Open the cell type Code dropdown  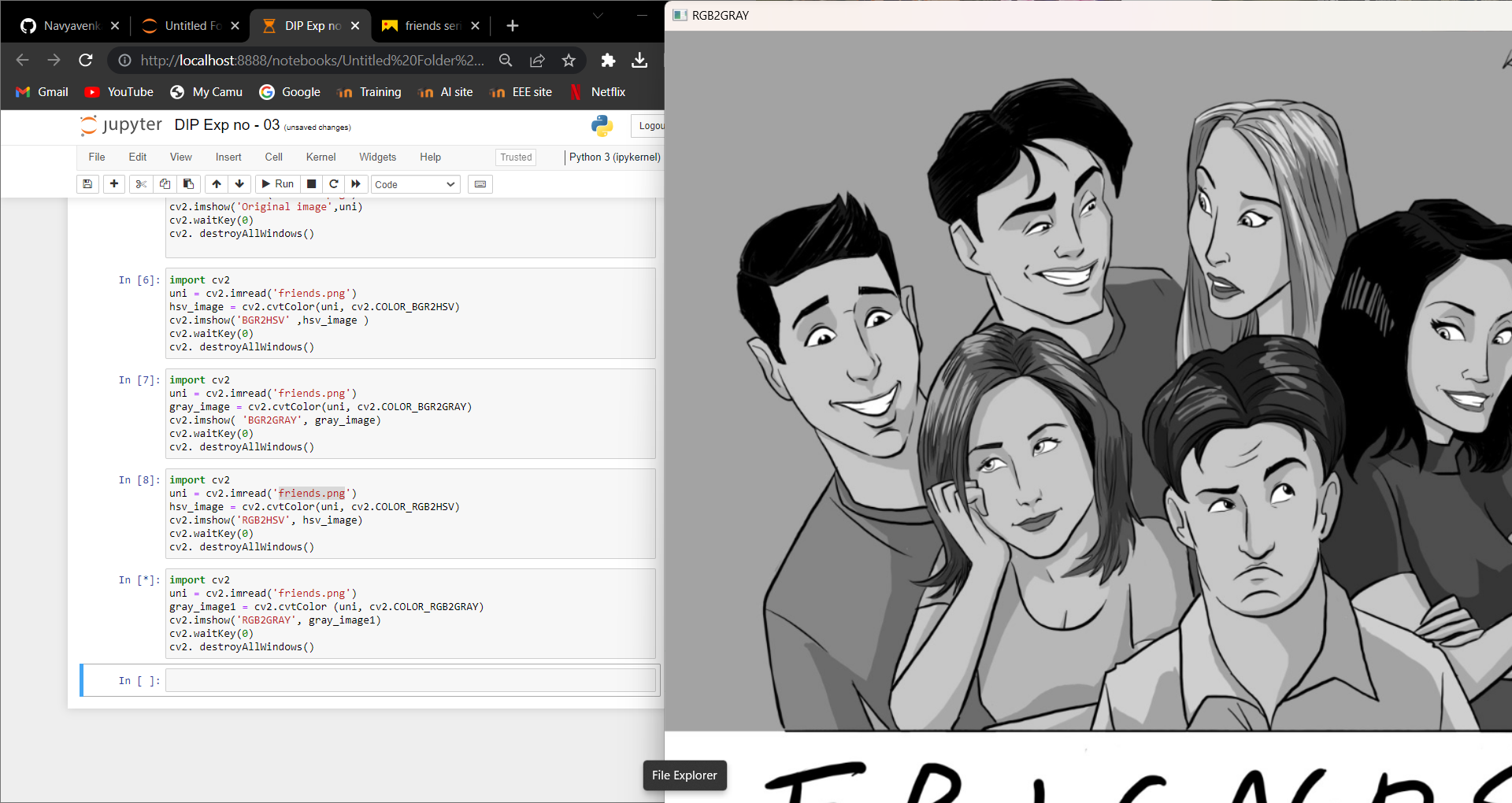(416, 184)
